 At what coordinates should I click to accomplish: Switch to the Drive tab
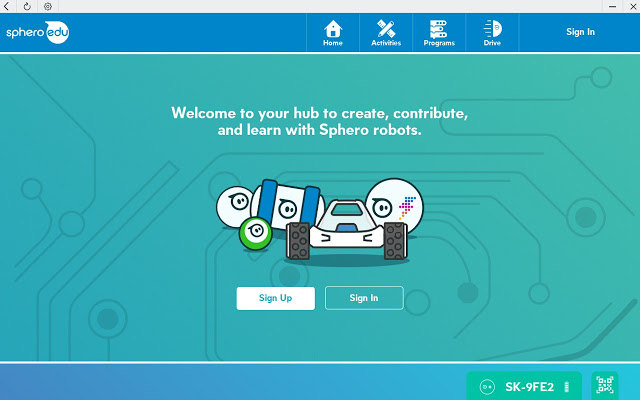coord(492,33)
